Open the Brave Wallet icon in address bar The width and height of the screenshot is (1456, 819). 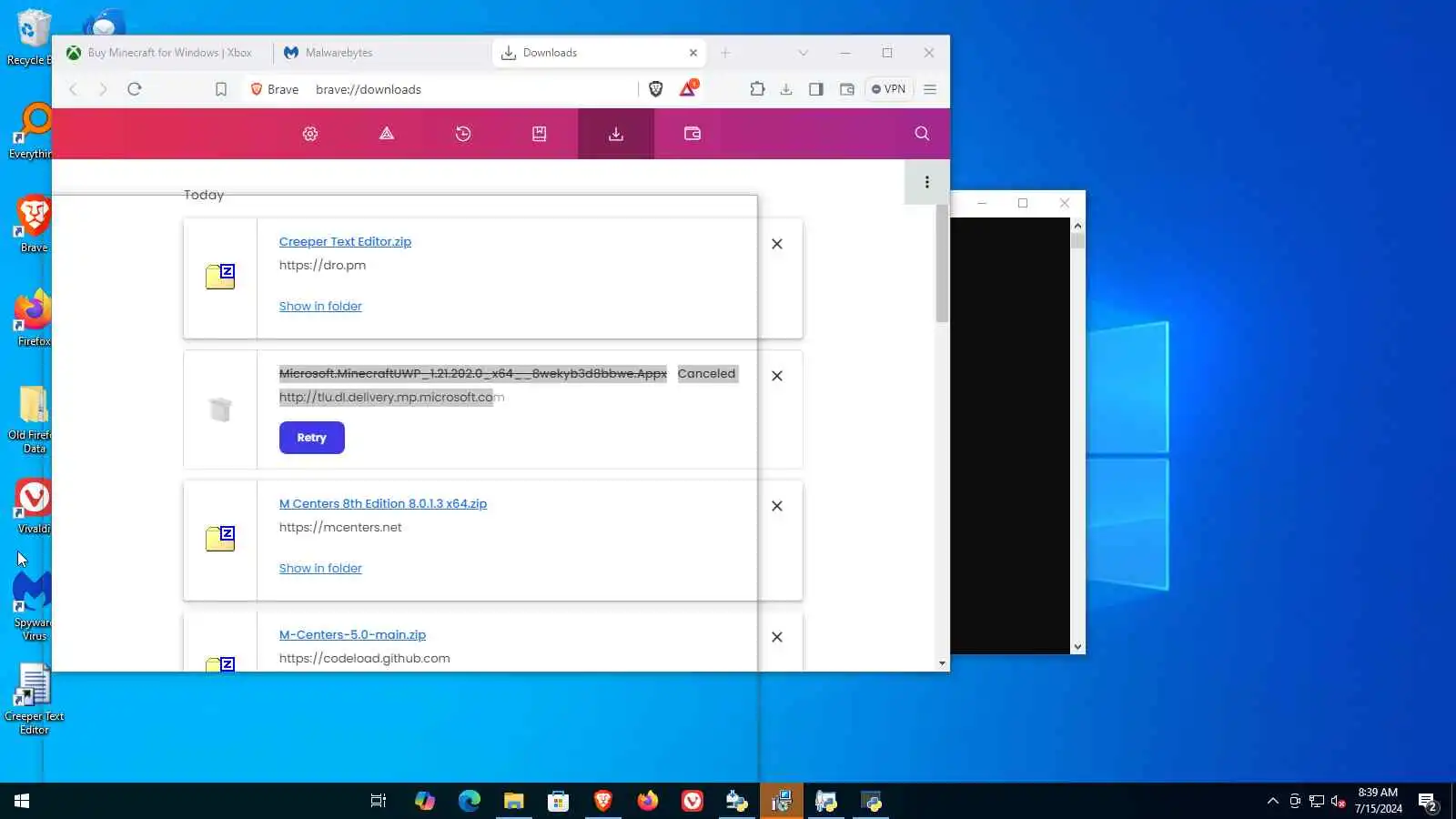[x=847, y=89]
